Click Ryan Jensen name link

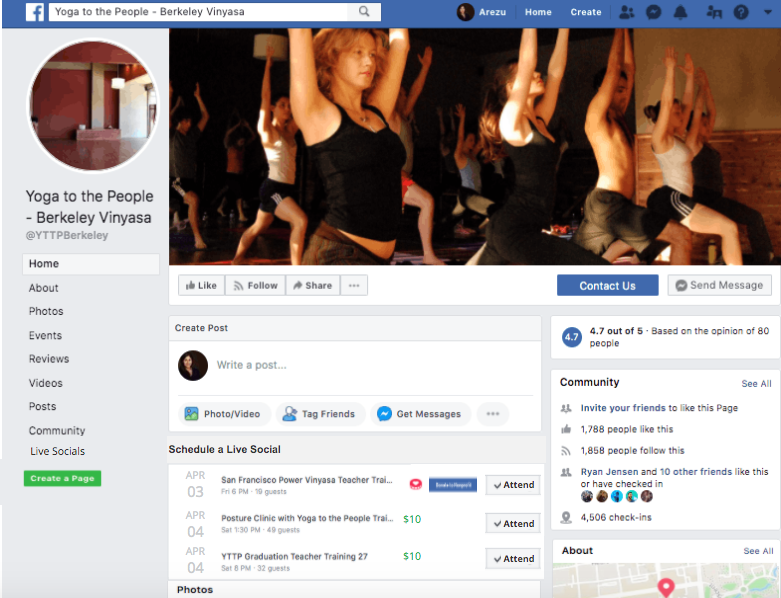point(610,472)
